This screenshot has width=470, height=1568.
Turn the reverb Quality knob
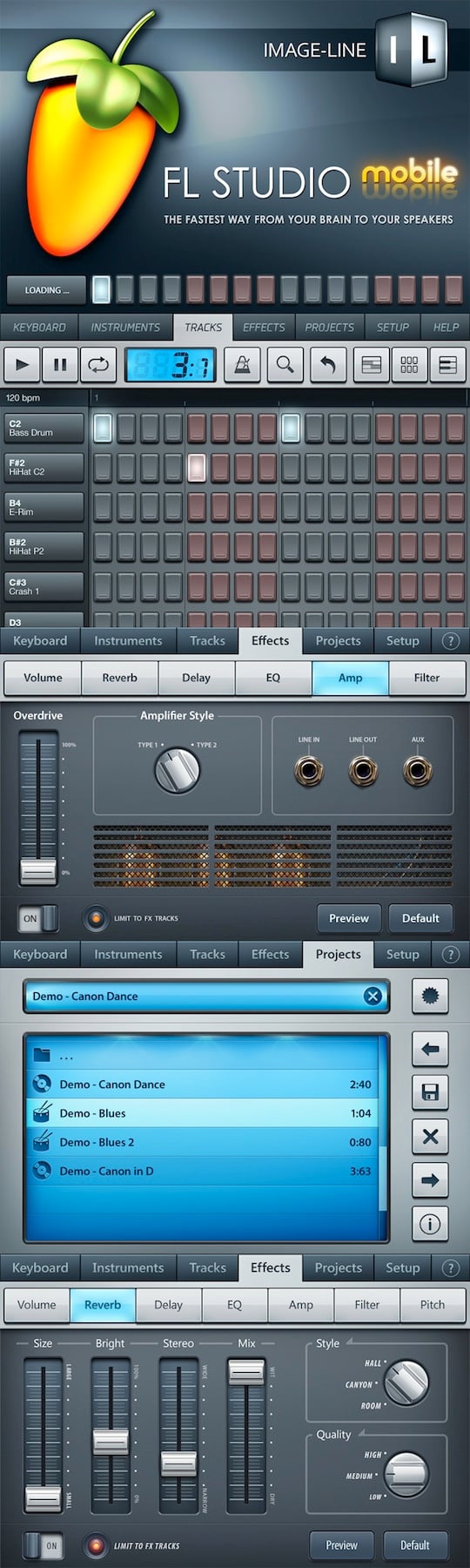pos(406,1474)
